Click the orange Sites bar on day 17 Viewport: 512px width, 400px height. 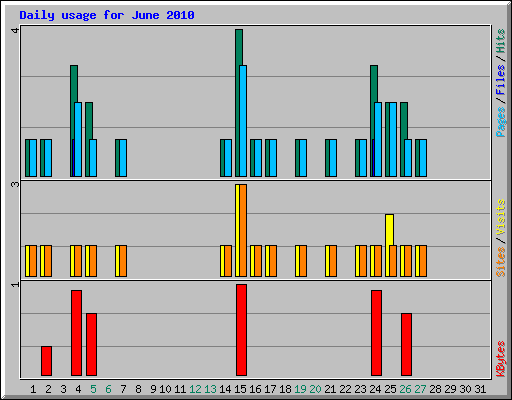coord(273,261)
